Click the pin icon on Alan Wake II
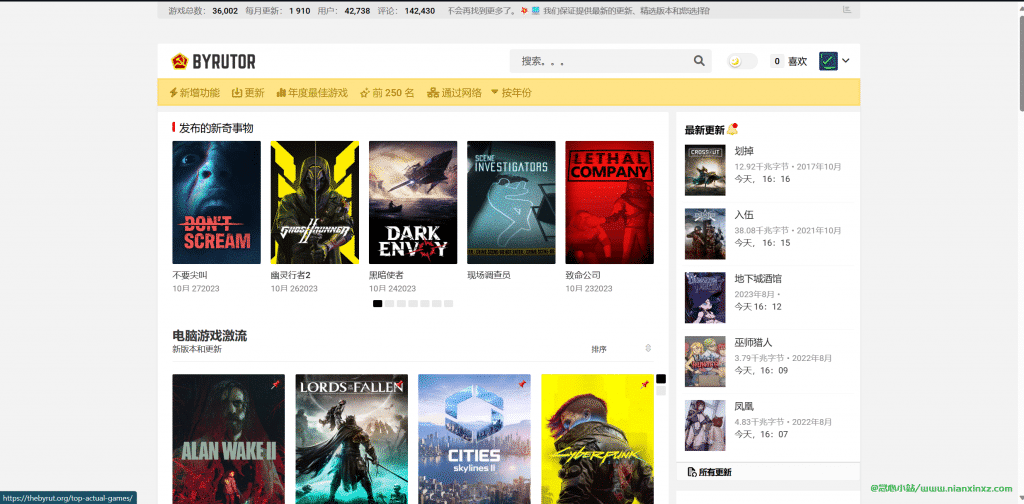 276,385
